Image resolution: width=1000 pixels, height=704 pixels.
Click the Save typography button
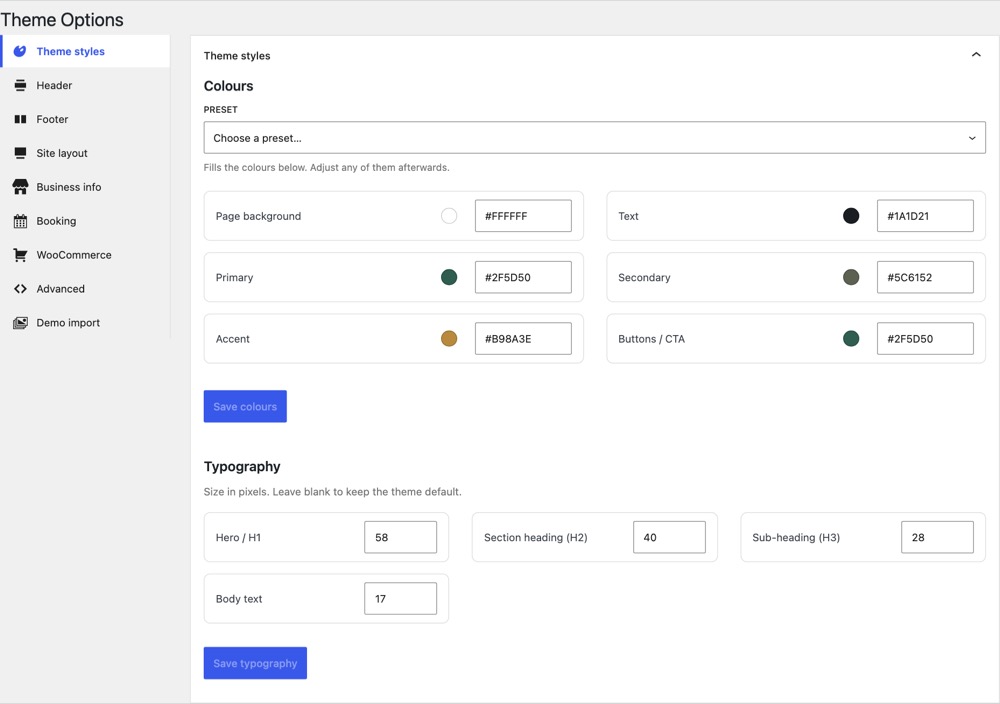[255, 663]
